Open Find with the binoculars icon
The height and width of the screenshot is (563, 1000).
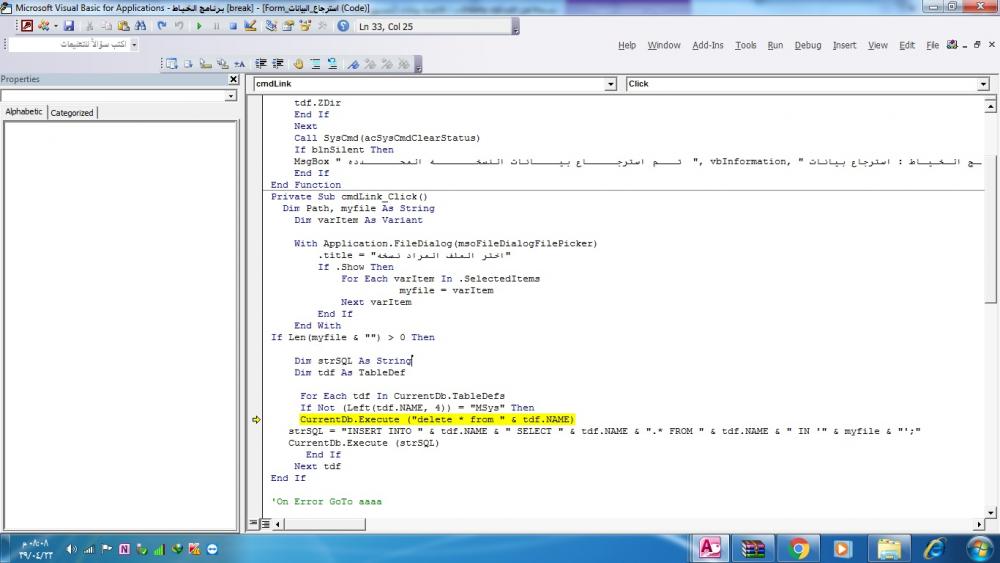(x=140, y=26)
